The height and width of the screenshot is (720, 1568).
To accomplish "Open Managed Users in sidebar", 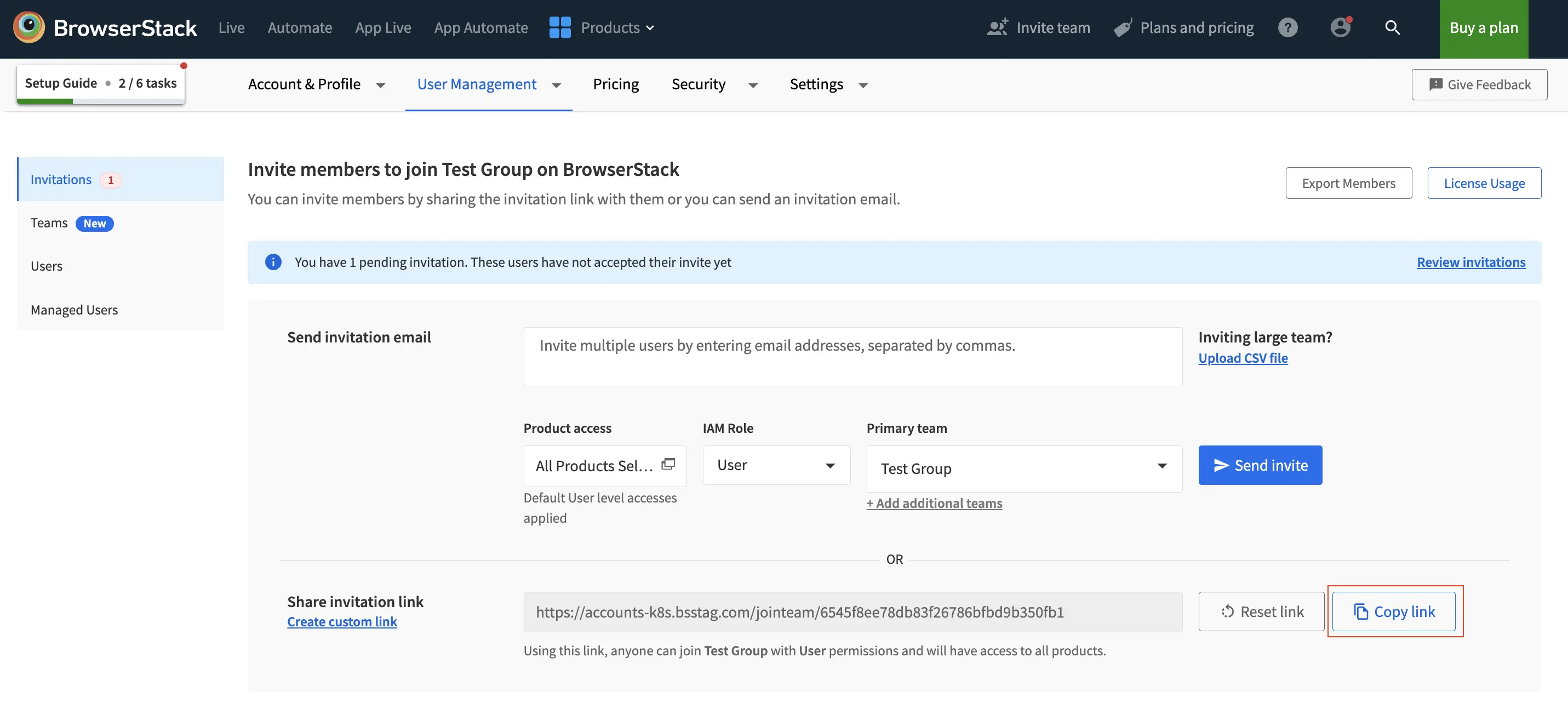I will click(75, 310).
